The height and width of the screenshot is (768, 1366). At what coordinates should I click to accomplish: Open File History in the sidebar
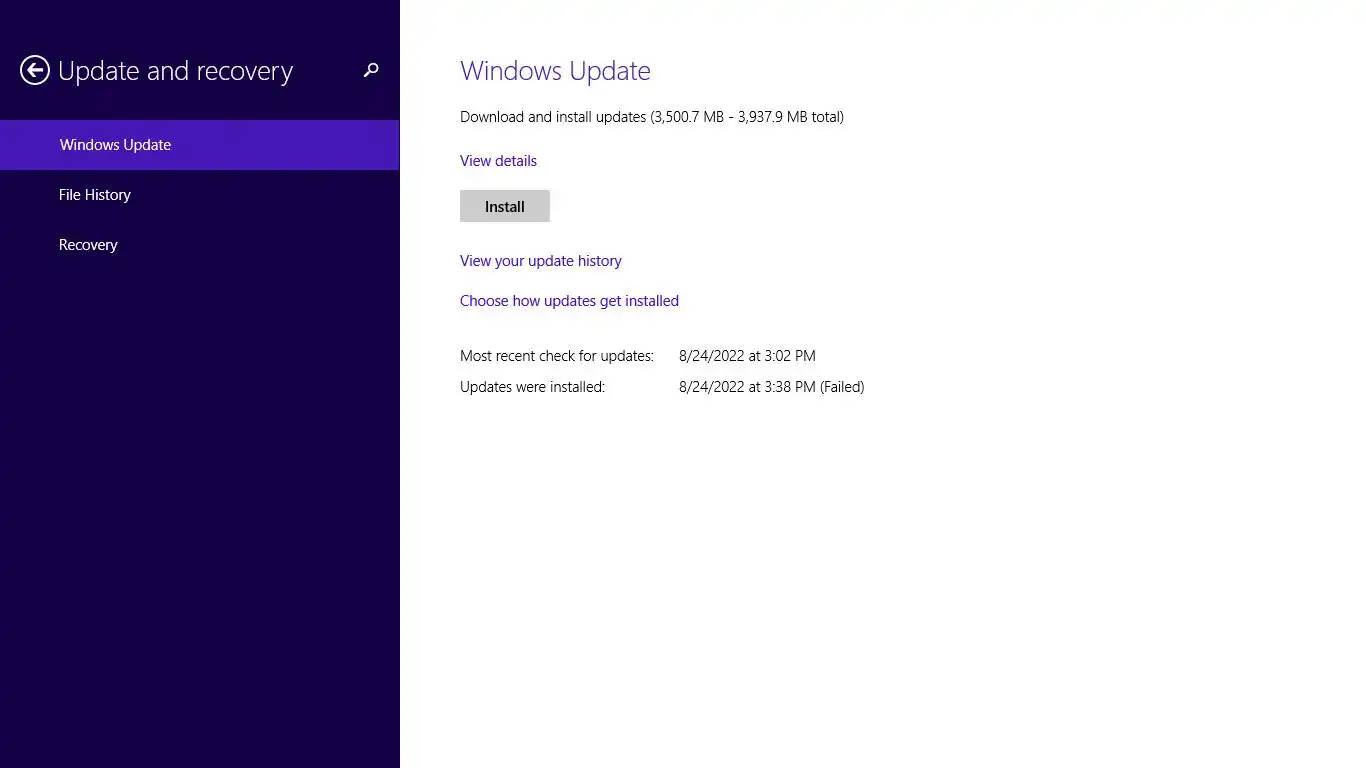tap(199, 195)
